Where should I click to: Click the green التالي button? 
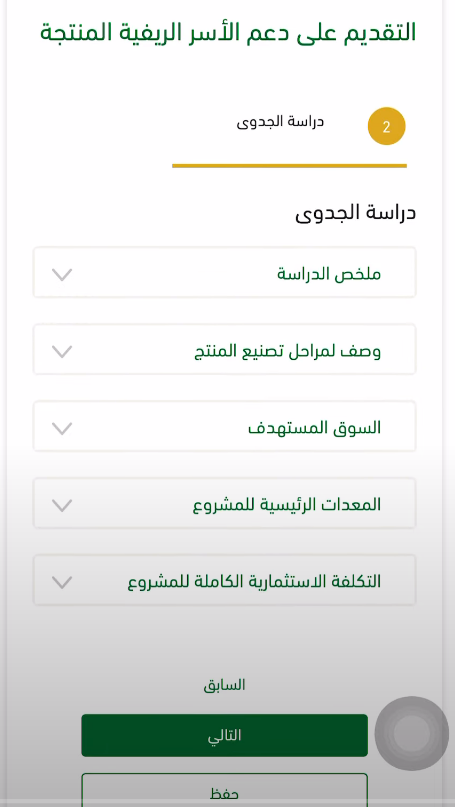click(224, 735)
